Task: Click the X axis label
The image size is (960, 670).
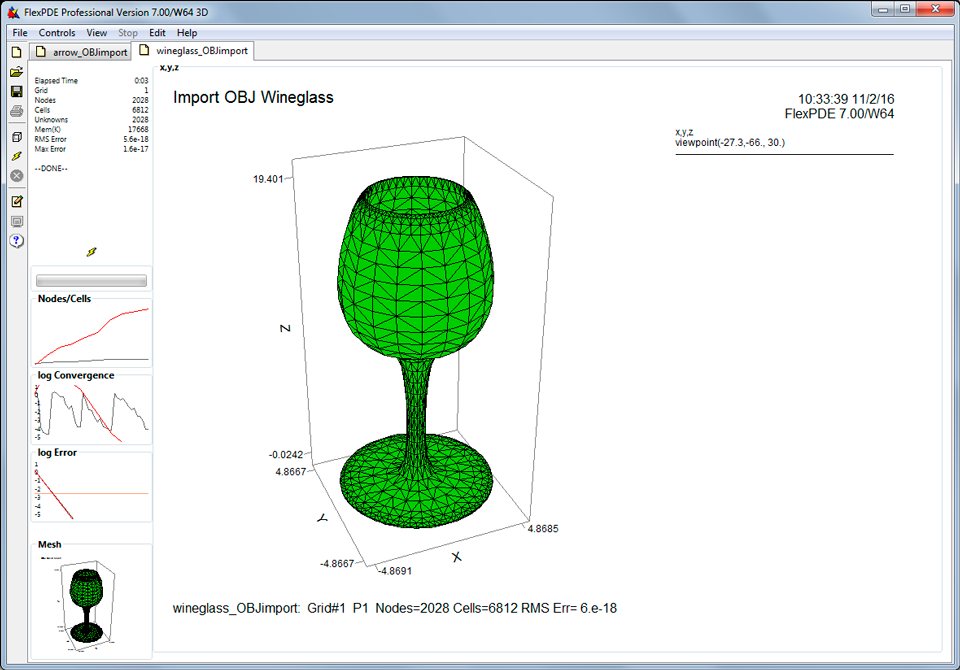Action: click(457, 557)
